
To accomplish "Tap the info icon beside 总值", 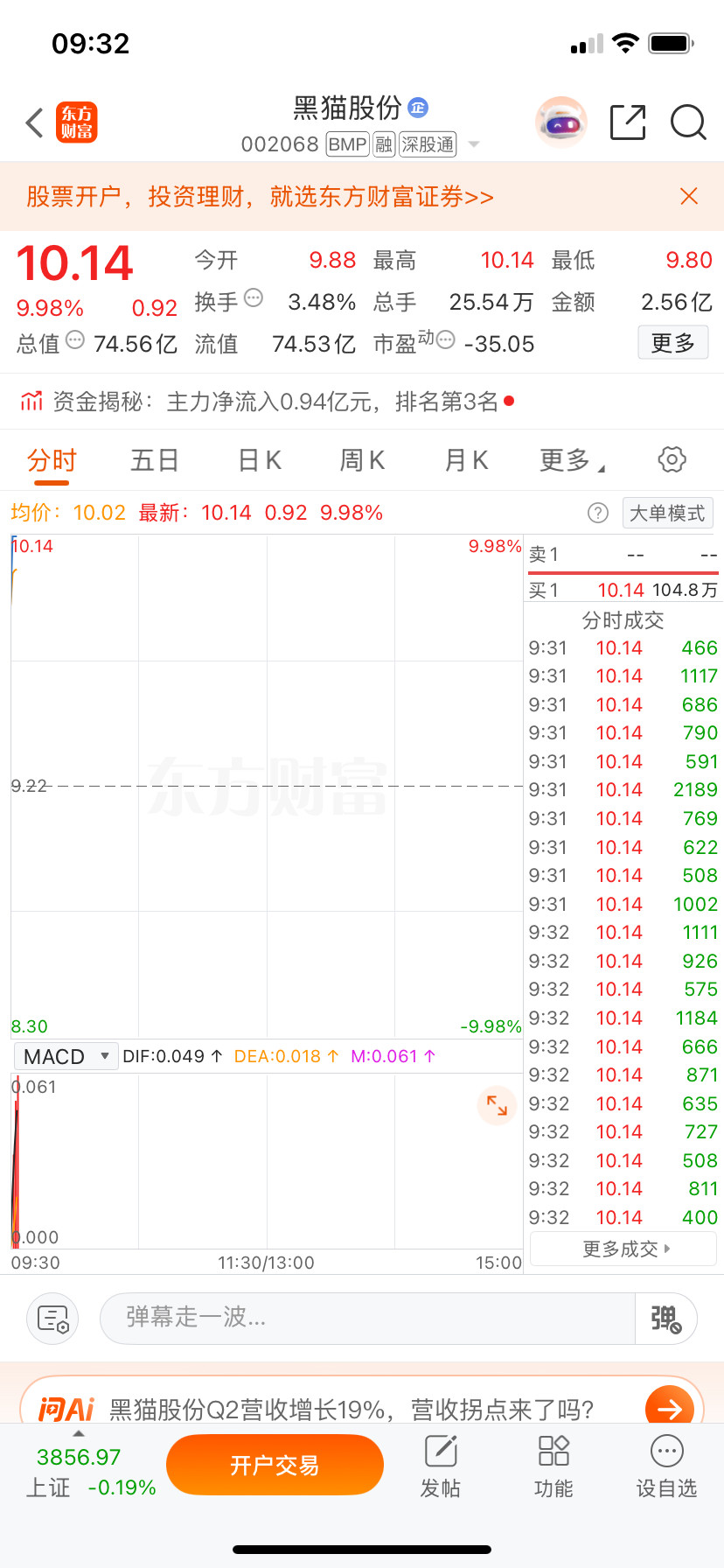I will click(x=75, y=339).
